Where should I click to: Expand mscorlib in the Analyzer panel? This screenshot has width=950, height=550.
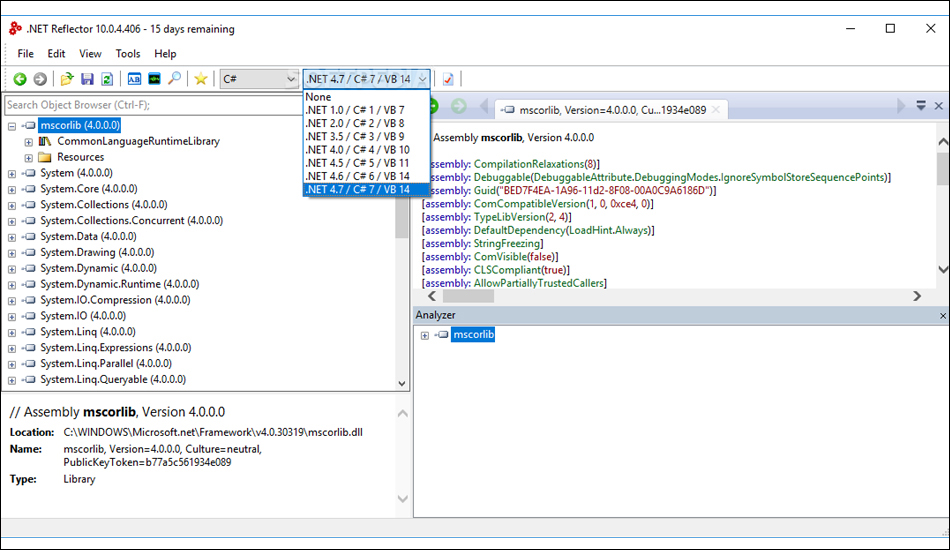coord(425,335)
